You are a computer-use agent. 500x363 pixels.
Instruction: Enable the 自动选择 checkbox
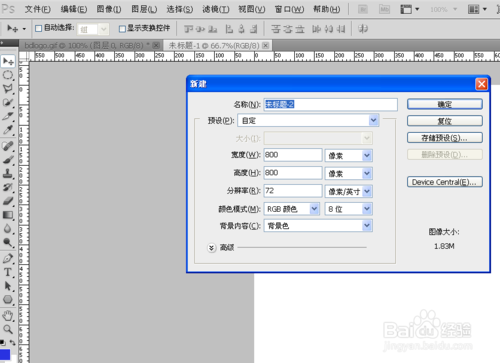[39, 29]
